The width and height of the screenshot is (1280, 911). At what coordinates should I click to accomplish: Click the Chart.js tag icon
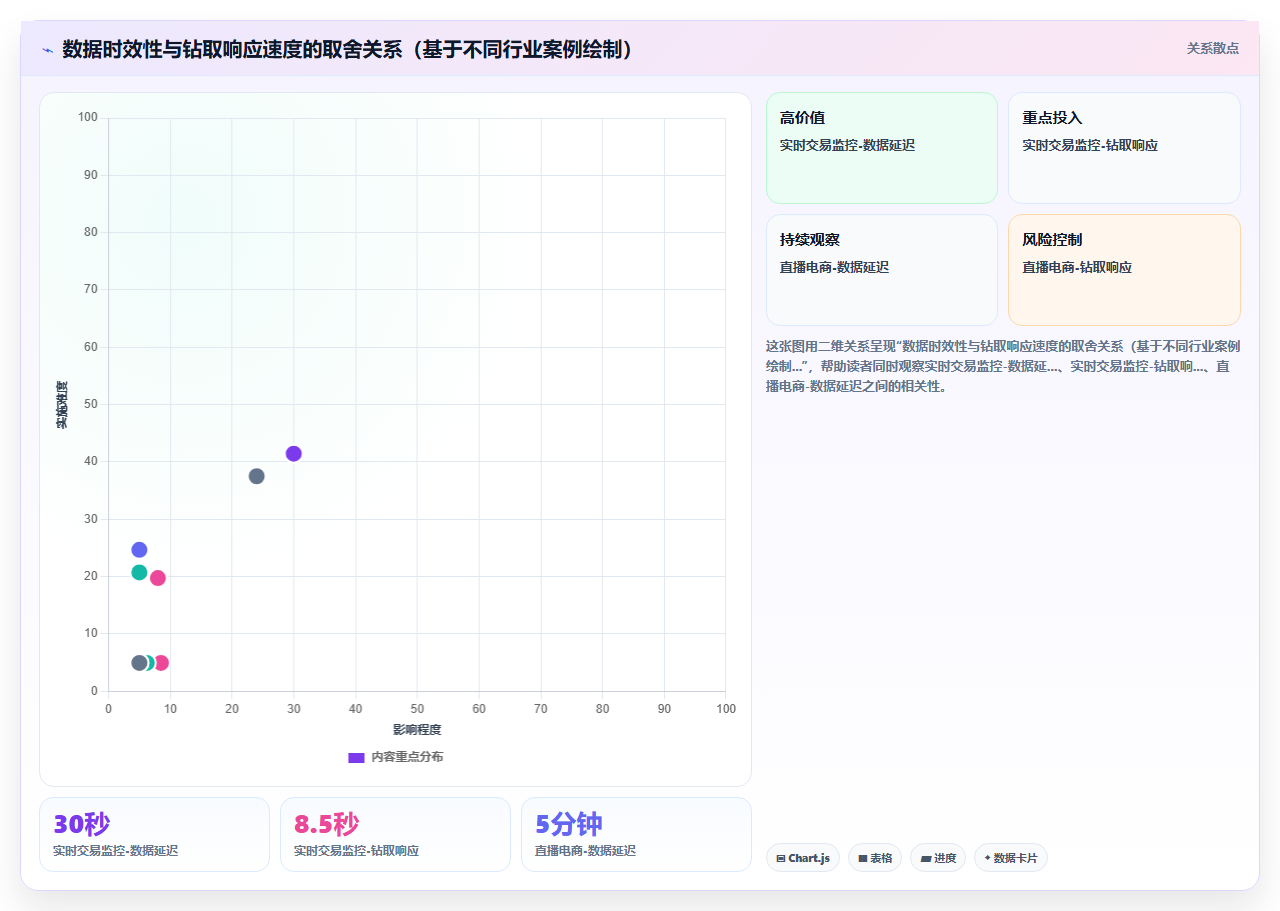coord(781,858)
